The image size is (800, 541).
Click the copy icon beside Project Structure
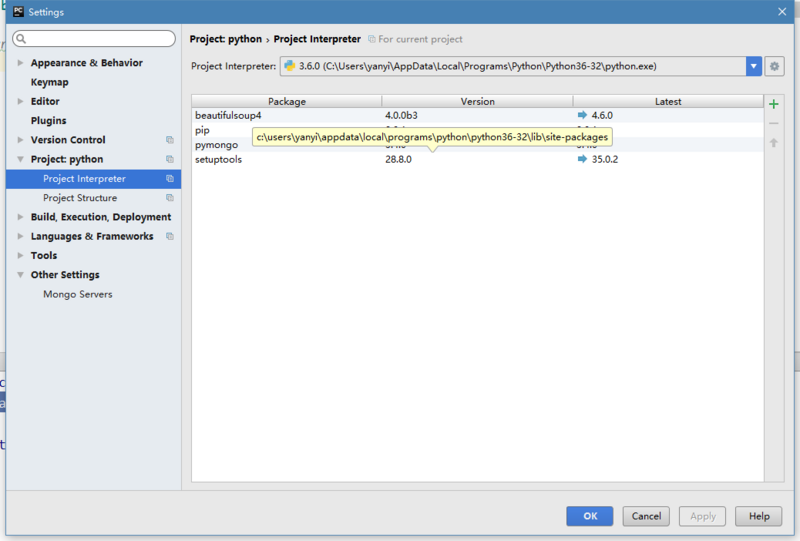[170, 198]
